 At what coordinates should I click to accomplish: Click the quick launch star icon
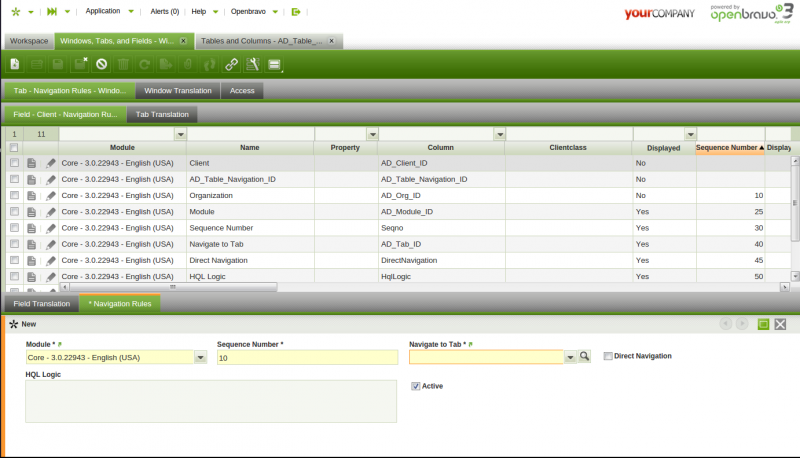tap(14, 12)
